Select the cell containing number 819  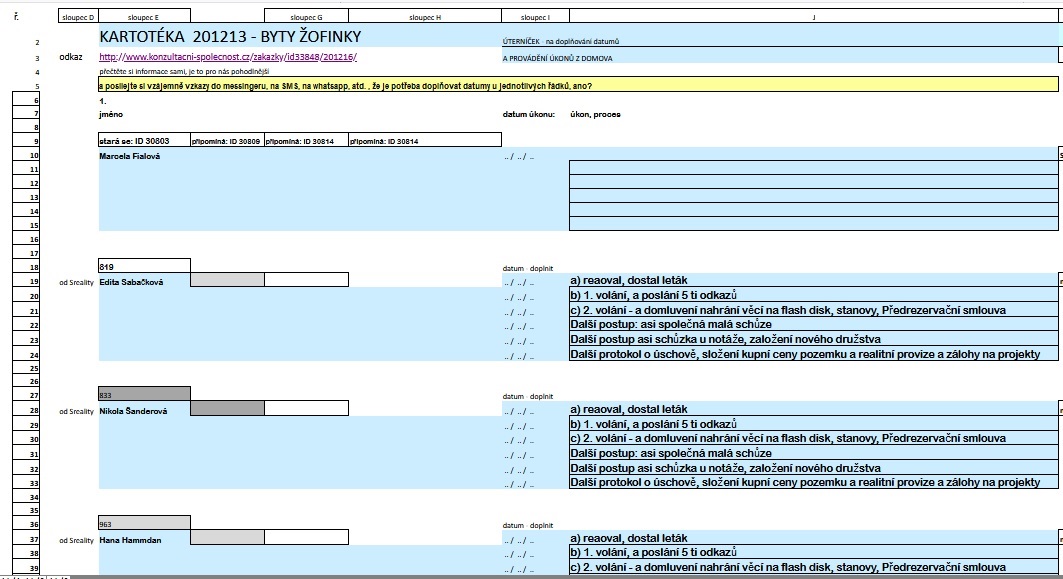coord(144,266)
